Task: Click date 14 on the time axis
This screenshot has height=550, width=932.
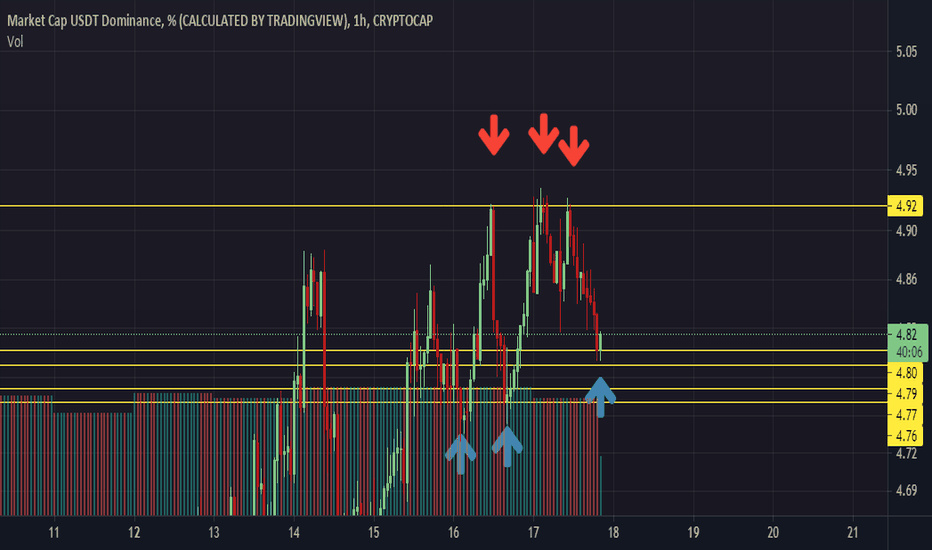Action: [x=294, y=532]
